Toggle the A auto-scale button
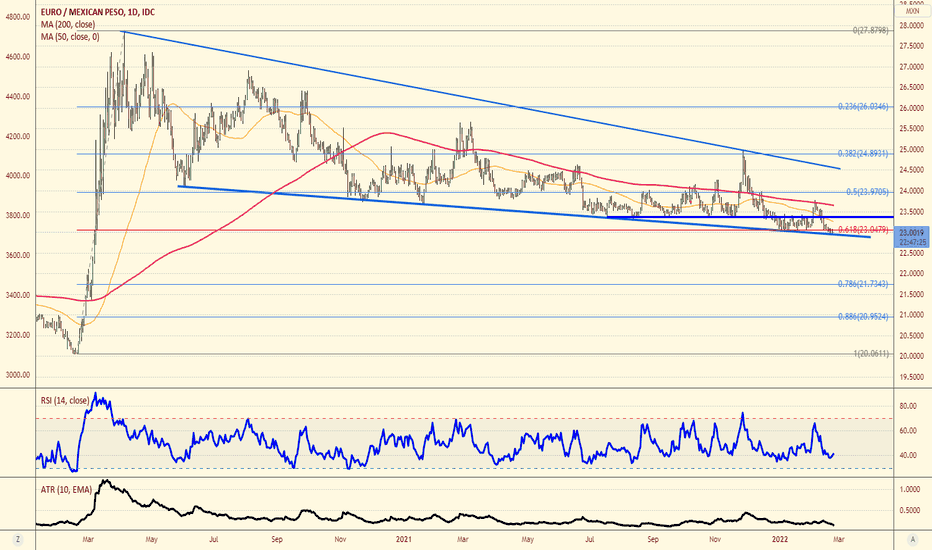The image size is (932, 550). coord(913,540)
